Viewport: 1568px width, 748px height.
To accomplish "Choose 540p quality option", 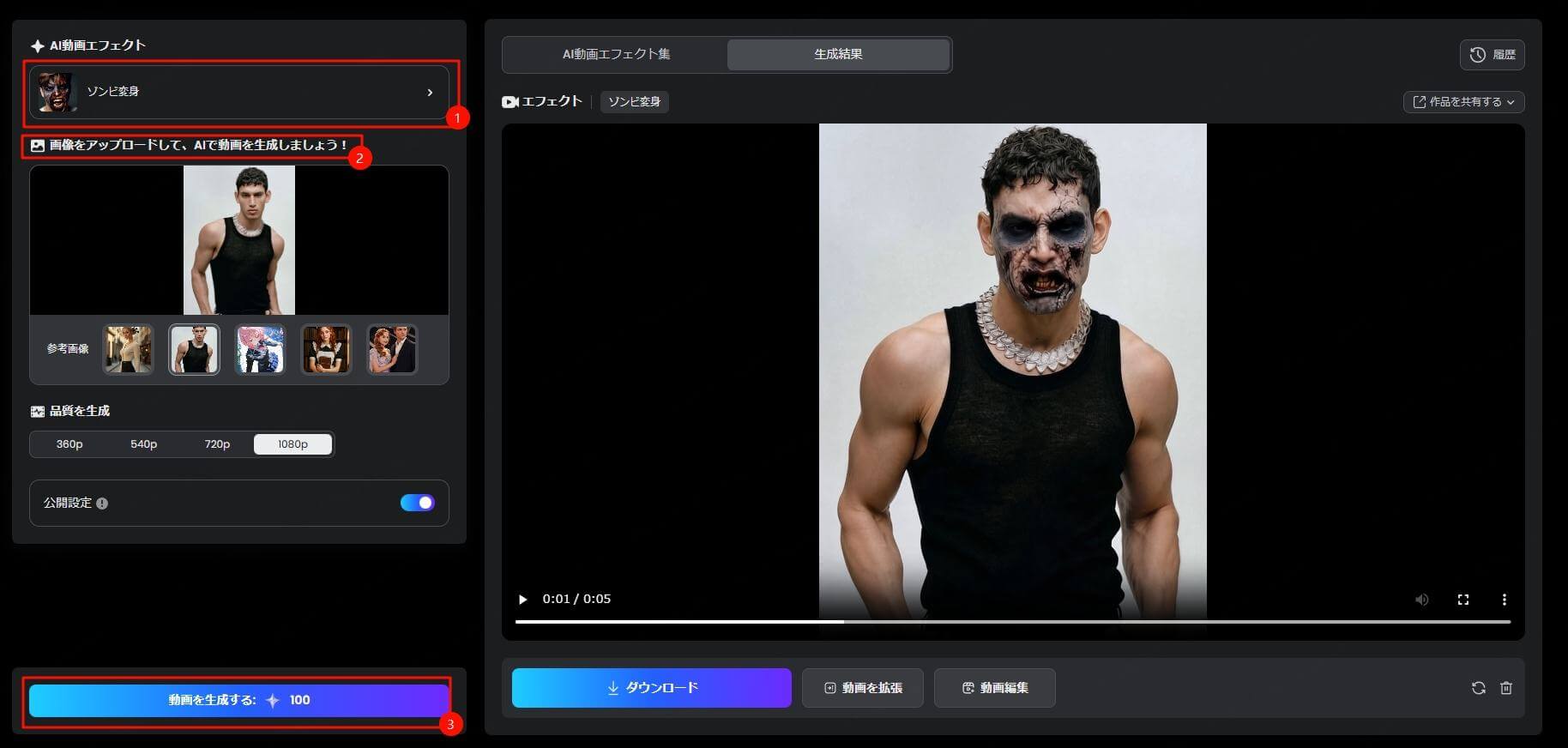I will pyautogui.click(x=143, y=444).
